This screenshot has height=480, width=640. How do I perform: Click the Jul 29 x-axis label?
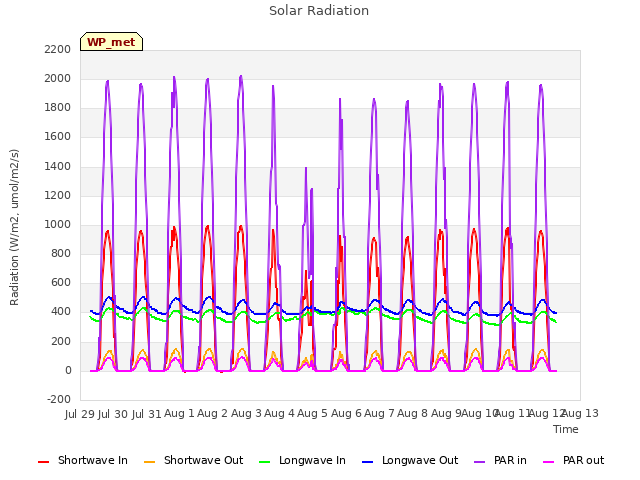click(80, 414)
